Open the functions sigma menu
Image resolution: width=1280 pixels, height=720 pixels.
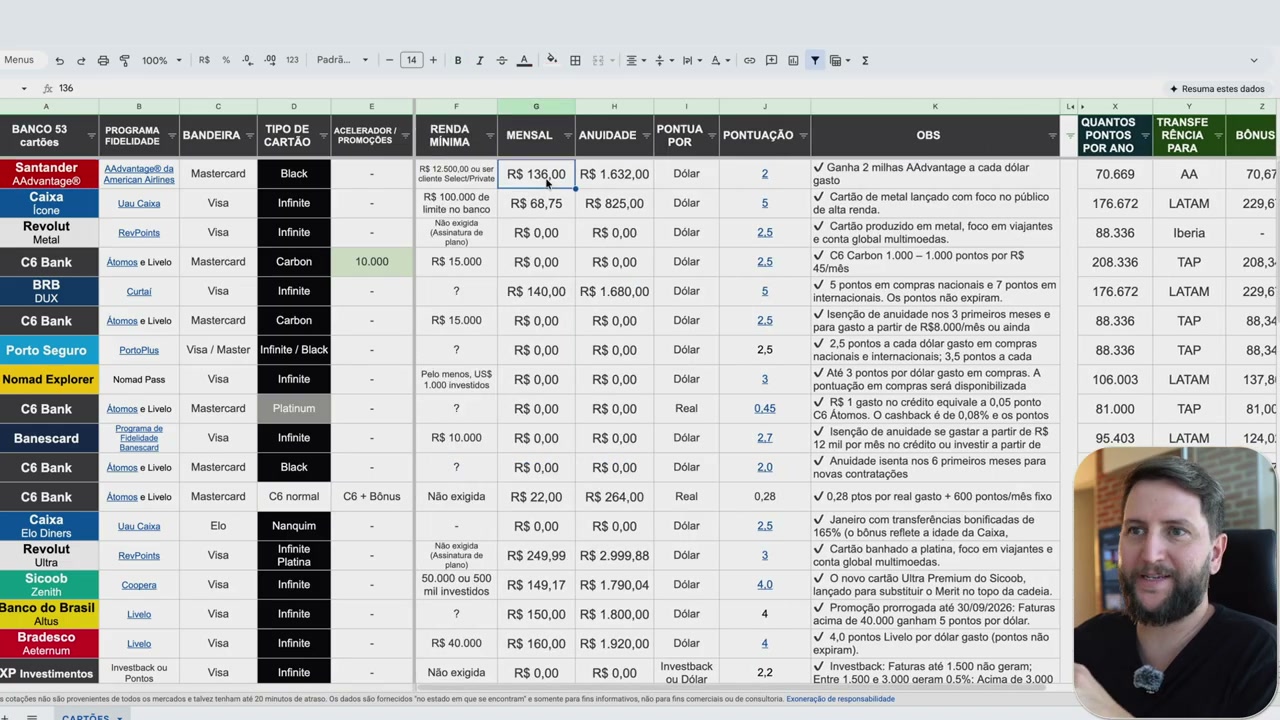pyautogui.click(x=865, y=60)
